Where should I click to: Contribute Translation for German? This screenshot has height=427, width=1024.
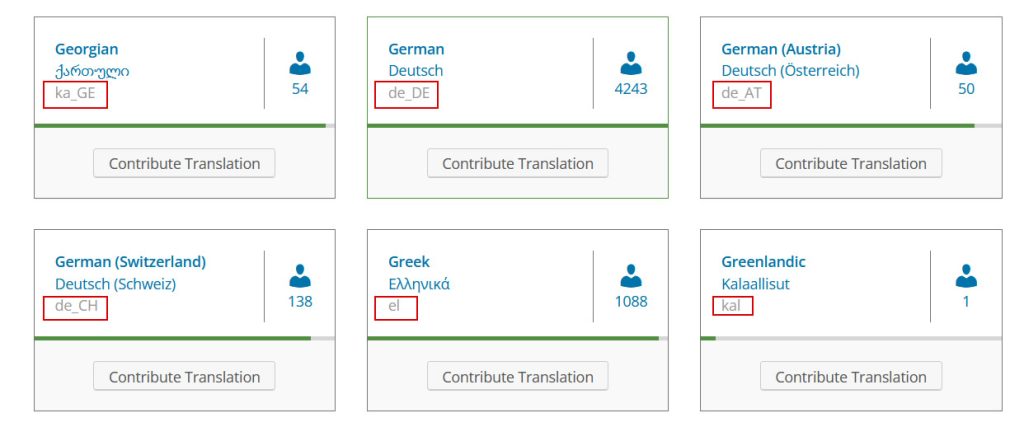[518, 163]
